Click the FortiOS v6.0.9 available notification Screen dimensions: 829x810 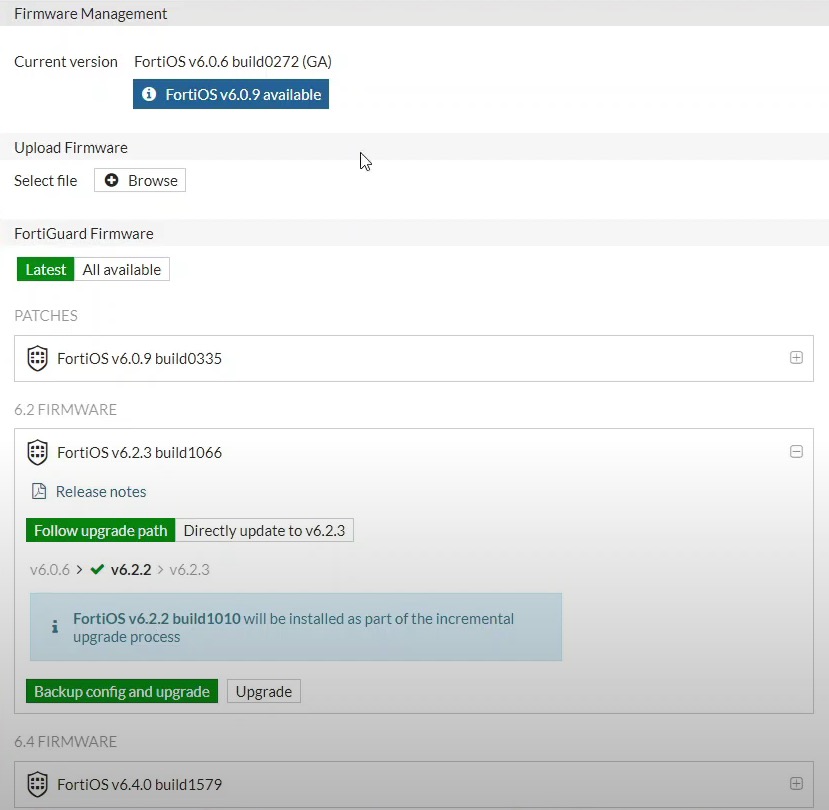231,94
